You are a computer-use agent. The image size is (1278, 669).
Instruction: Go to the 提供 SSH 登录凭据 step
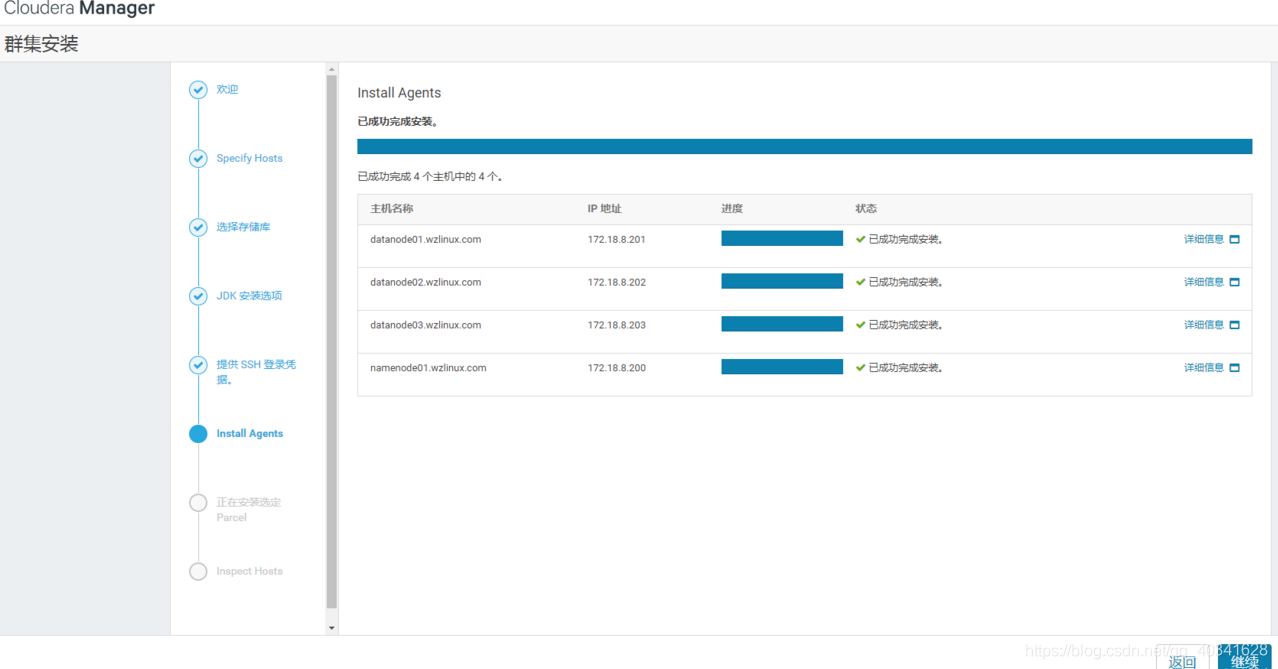click(256, 372)
